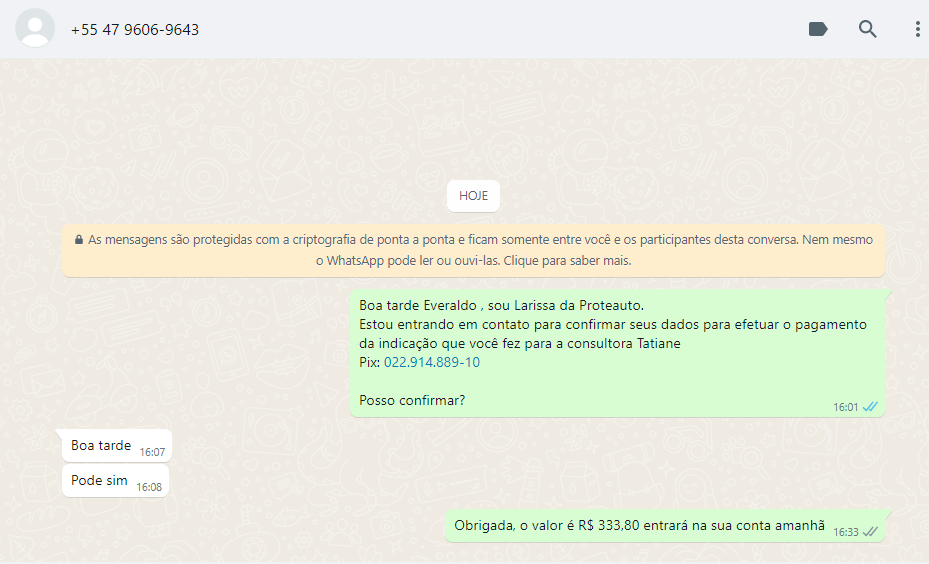Select the received "Pode sim" message
This screenshot has height=564, width=929.
(99, 480)
